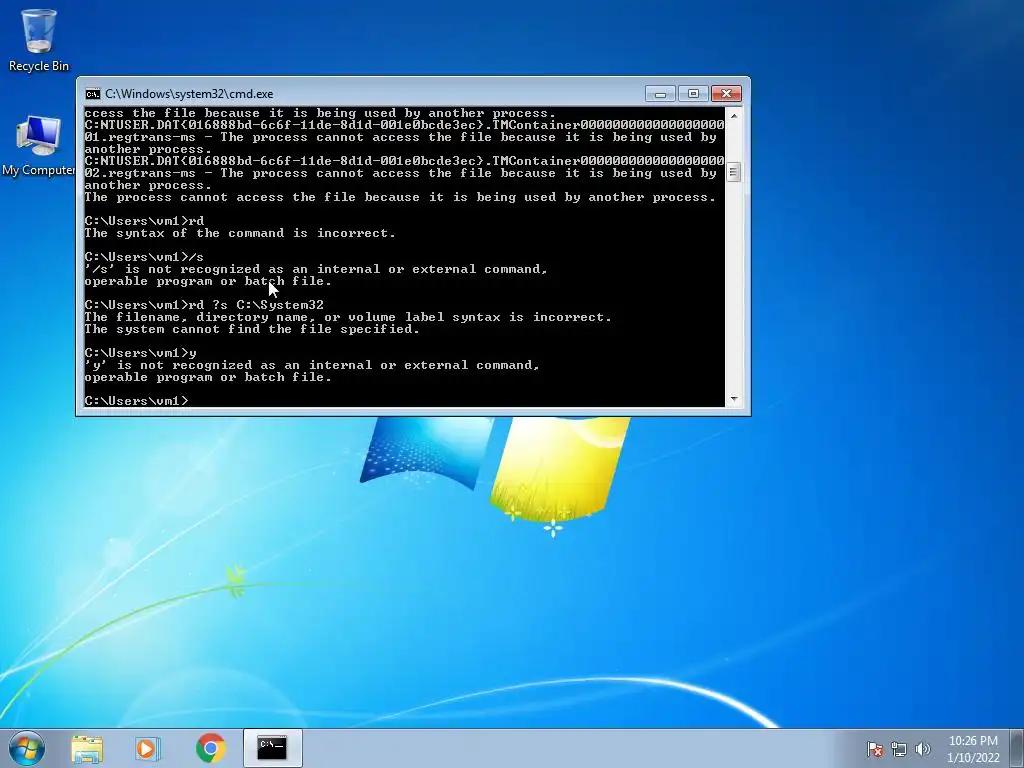Click 'The filename, directory name' error line
The height and width of the screenshot is (768, 1024).
click(x=348, y=317)
